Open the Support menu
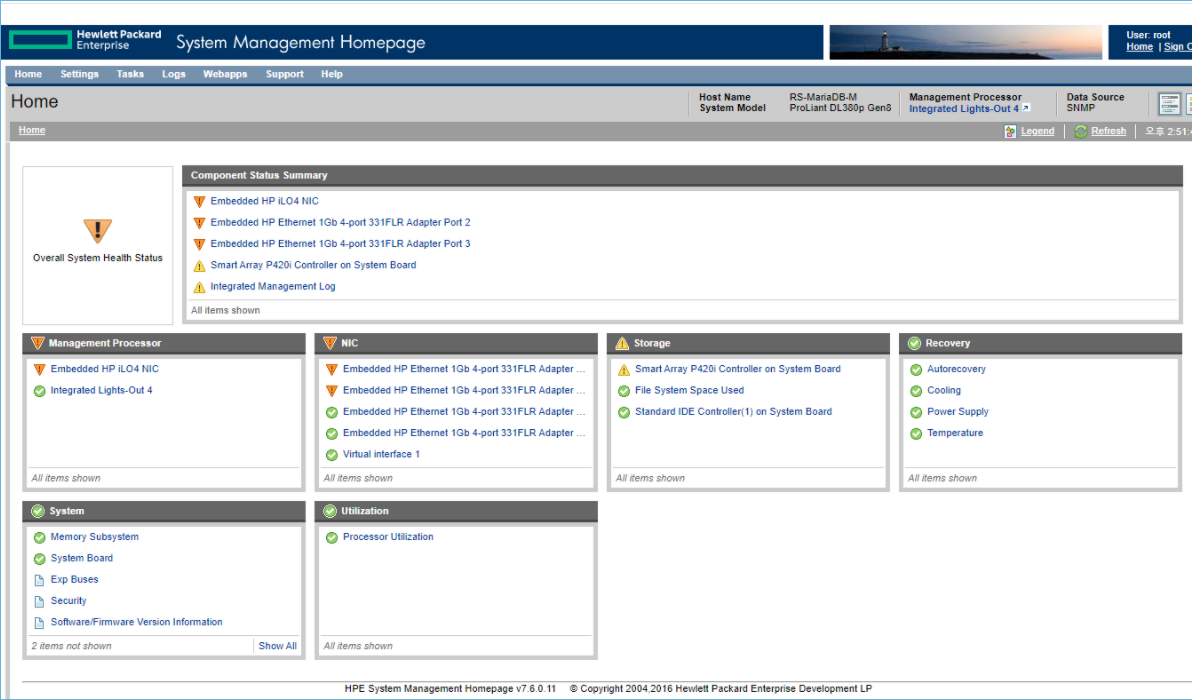Viewport: 1192px width, 700px height. (x=284, y=74)
